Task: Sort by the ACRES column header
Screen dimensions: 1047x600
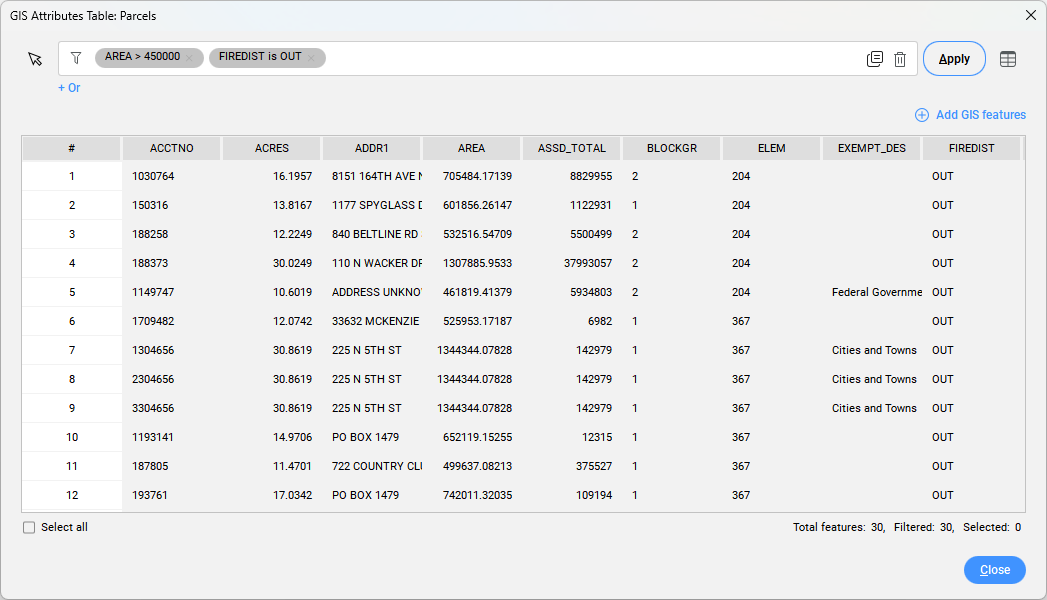Action: 272,148
